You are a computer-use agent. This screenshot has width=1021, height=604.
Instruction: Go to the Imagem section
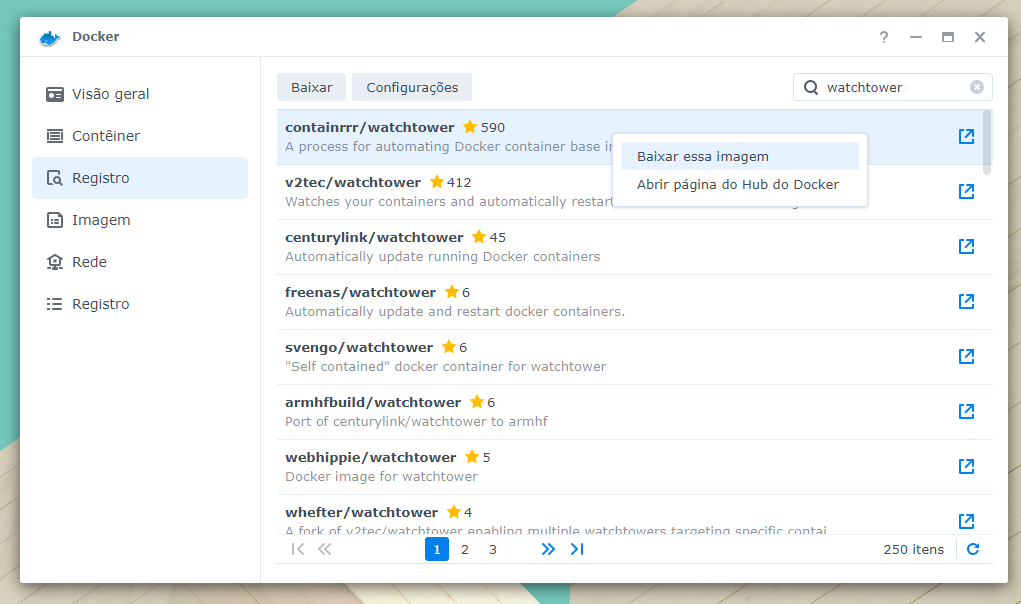point(101,220)
